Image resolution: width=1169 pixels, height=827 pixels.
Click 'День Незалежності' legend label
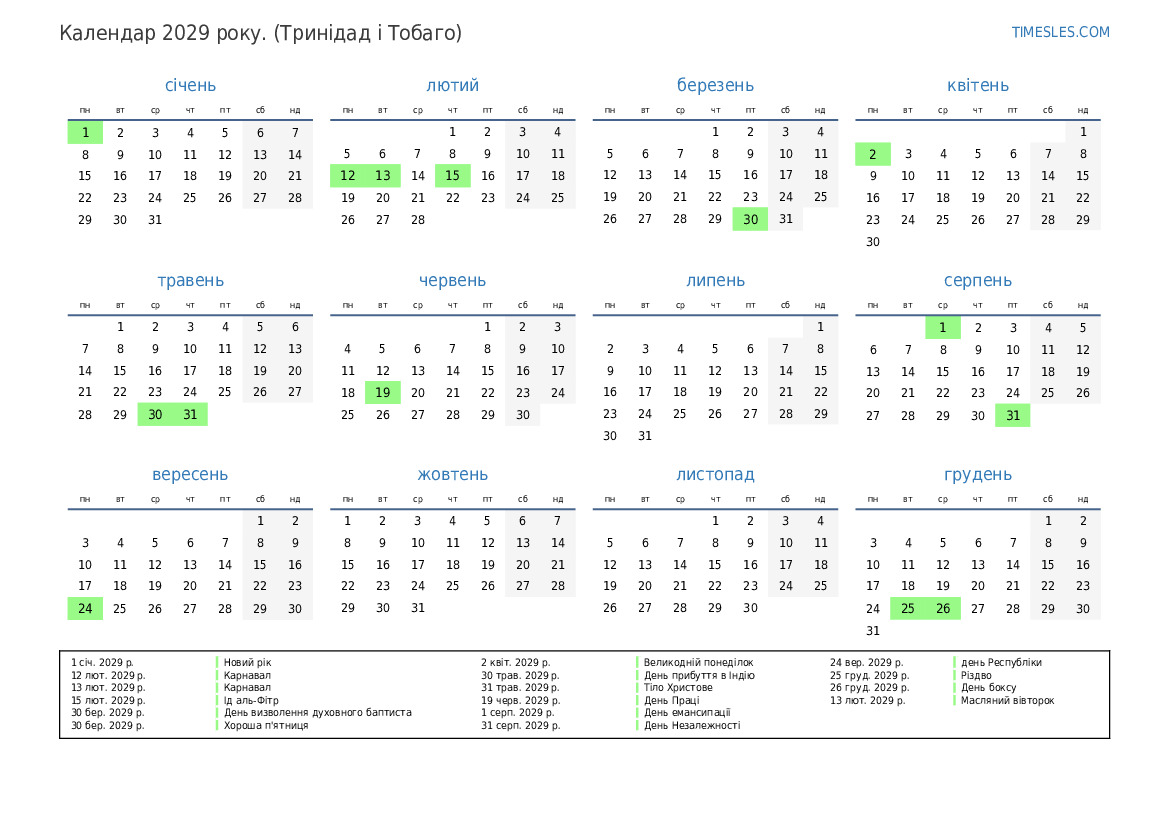click(692, 725)
